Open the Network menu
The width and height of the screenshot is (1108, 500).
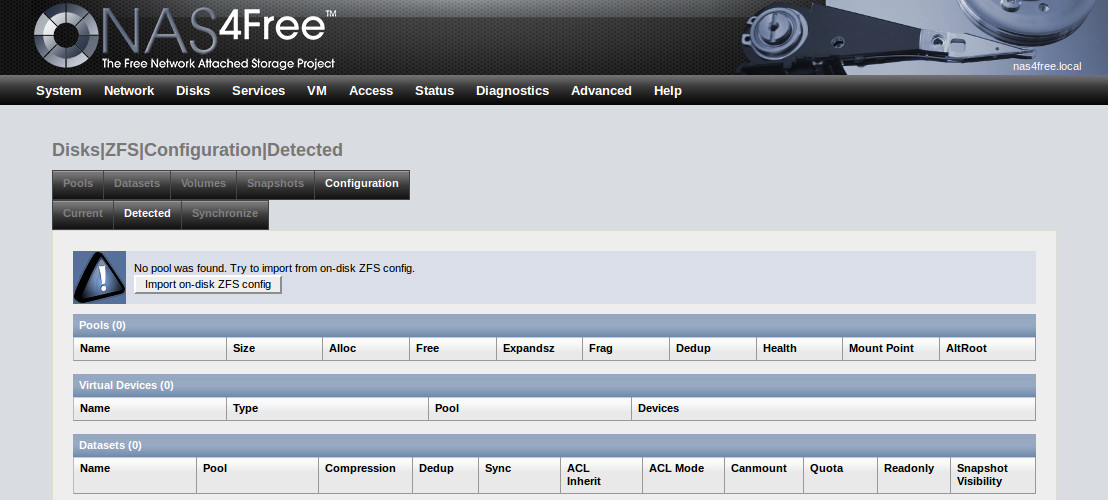[x=129, y=91]
